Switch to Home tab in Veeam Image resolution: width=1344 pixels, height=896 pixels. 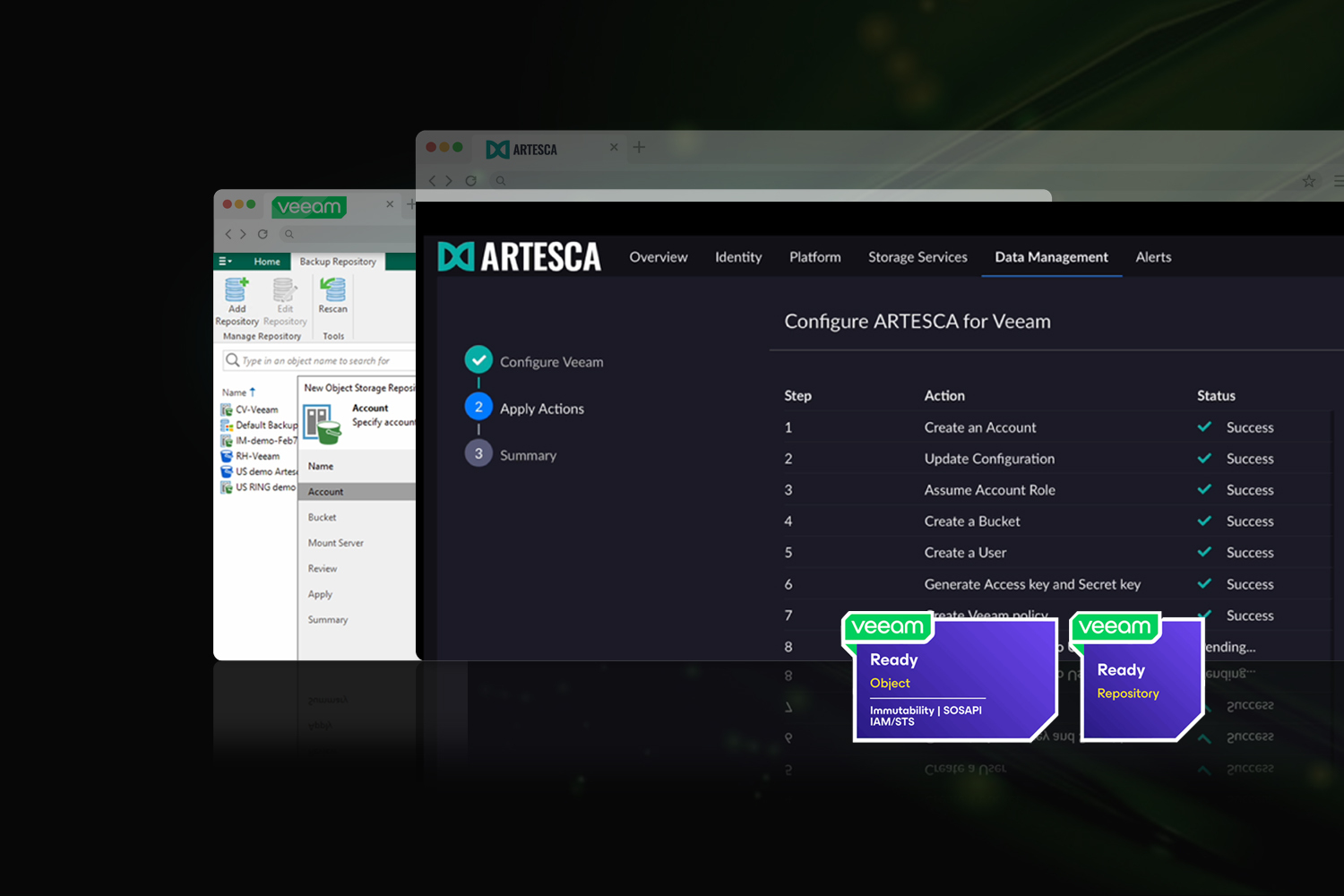tap(267, 262)
